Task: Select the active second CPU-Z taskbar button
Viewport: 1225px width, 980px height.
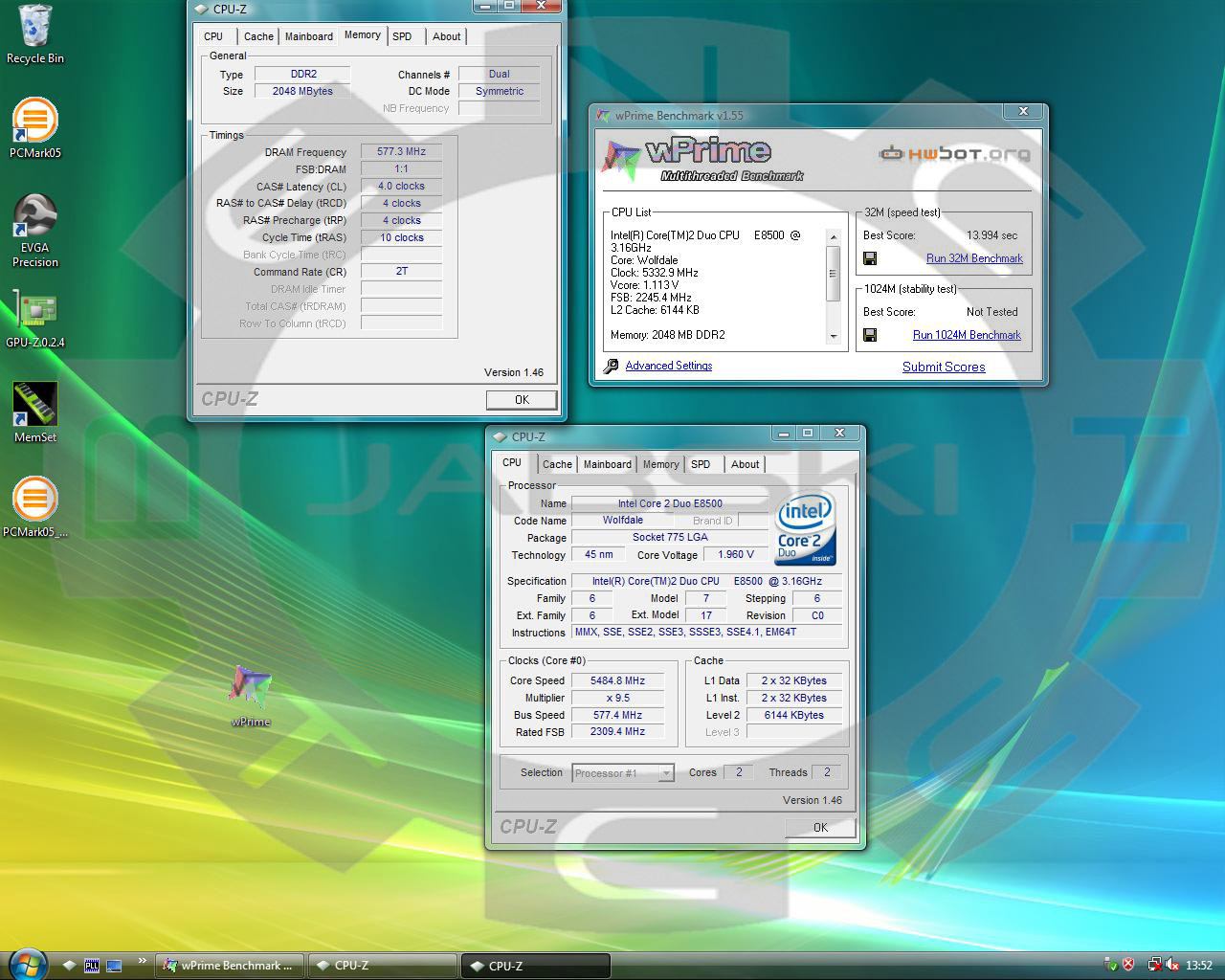Action: [x=536, y=966]
